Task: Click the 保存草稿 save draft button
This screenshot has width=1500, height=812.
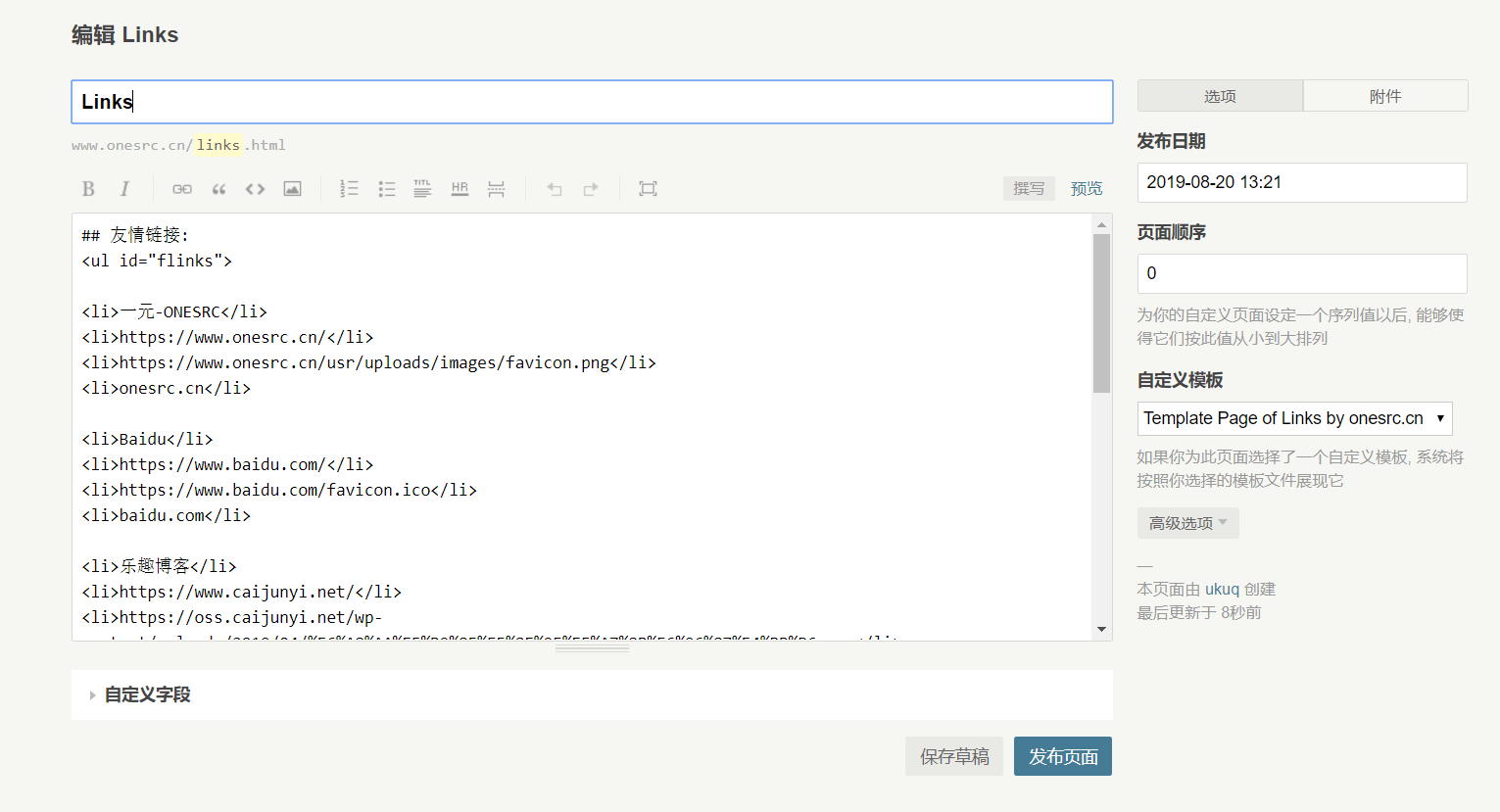Action: (x=954, y=756)
